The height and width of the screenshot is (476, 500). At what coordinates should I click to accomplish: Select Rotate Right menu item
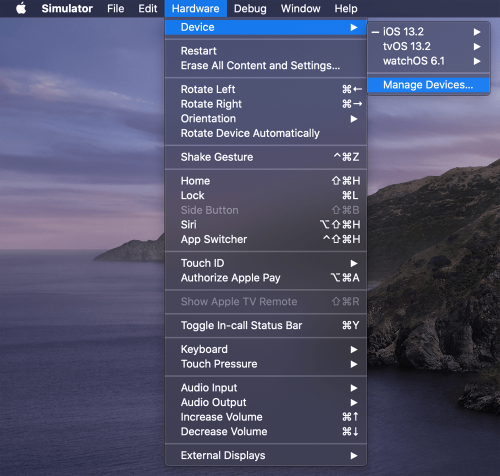click(266, 104)
